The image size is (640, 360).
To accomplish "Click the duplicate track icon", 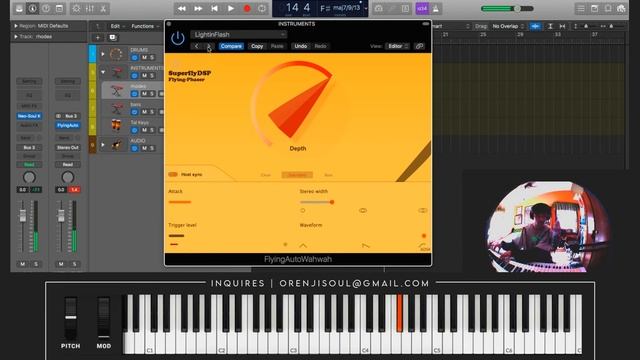I will click(x=113, y=38).
